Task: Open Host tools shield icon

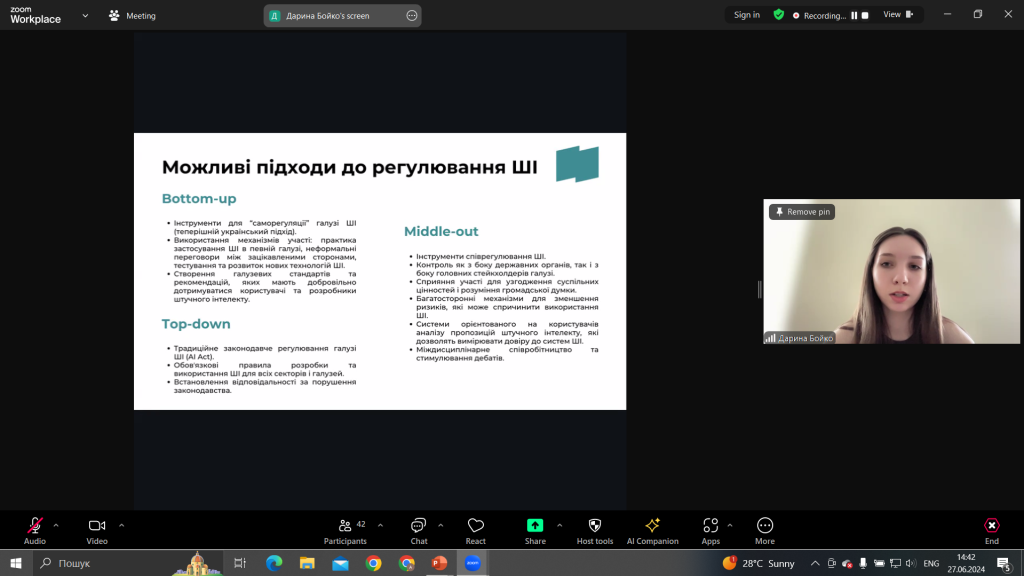Action: pos(594,530)
